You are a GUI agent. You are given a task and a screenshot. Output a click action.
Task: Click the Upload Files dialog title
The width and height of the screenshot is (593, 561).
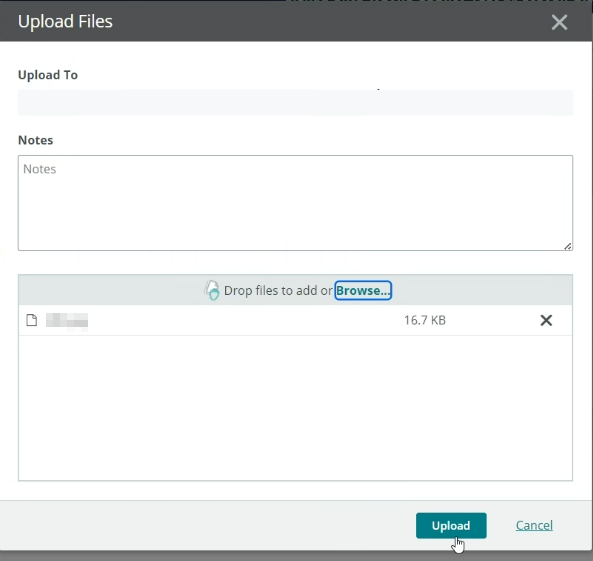coord(65,21)
